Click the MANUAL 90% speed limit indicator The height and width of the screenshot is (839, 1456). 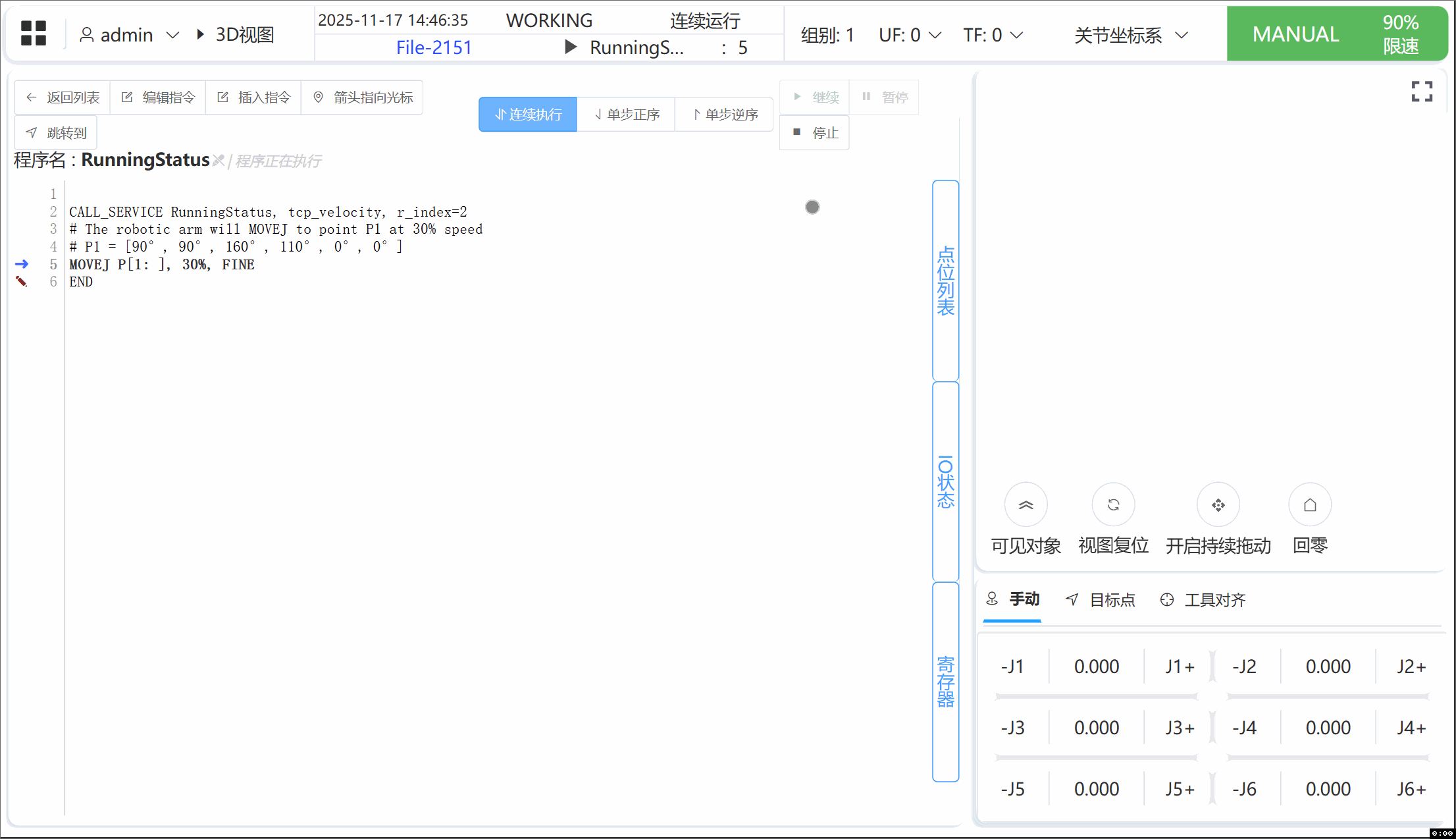point(1336,34)
